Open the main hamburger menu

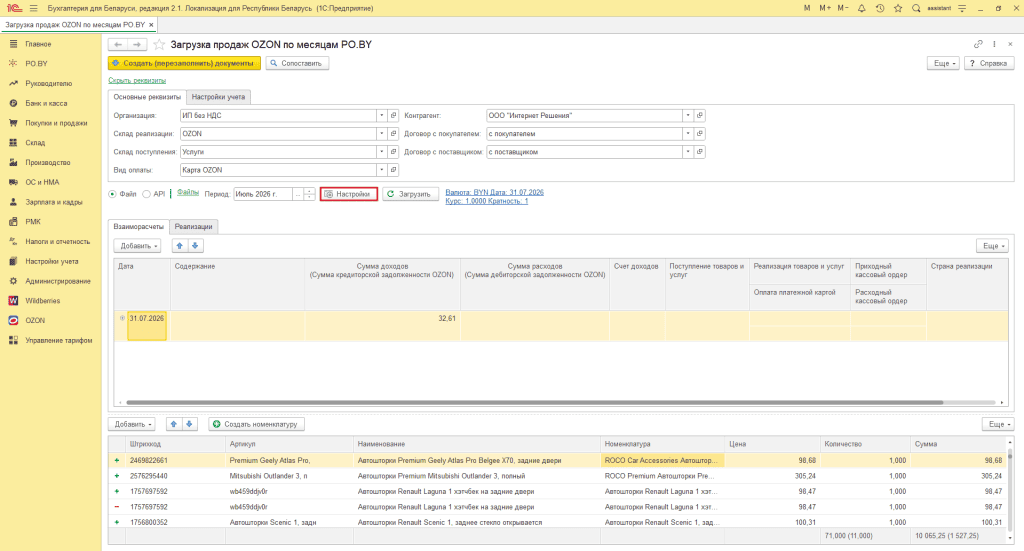pos(33,8)
